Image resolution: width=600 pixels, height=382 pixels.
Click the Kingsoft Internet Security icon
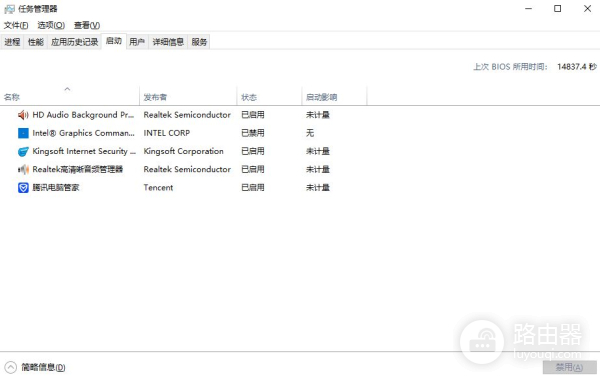coord(23,152)
